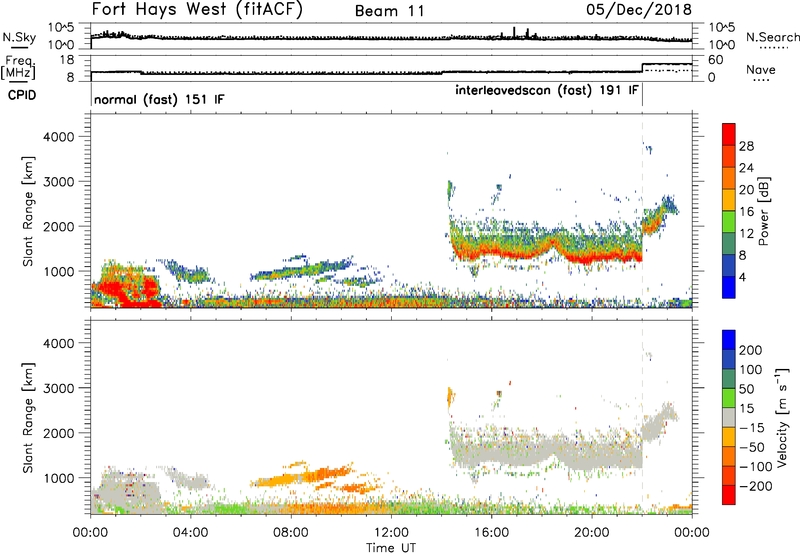800x554 pixels.
Task: Click the red top segment of Power colorbar
Action: (x=729, y=134)
